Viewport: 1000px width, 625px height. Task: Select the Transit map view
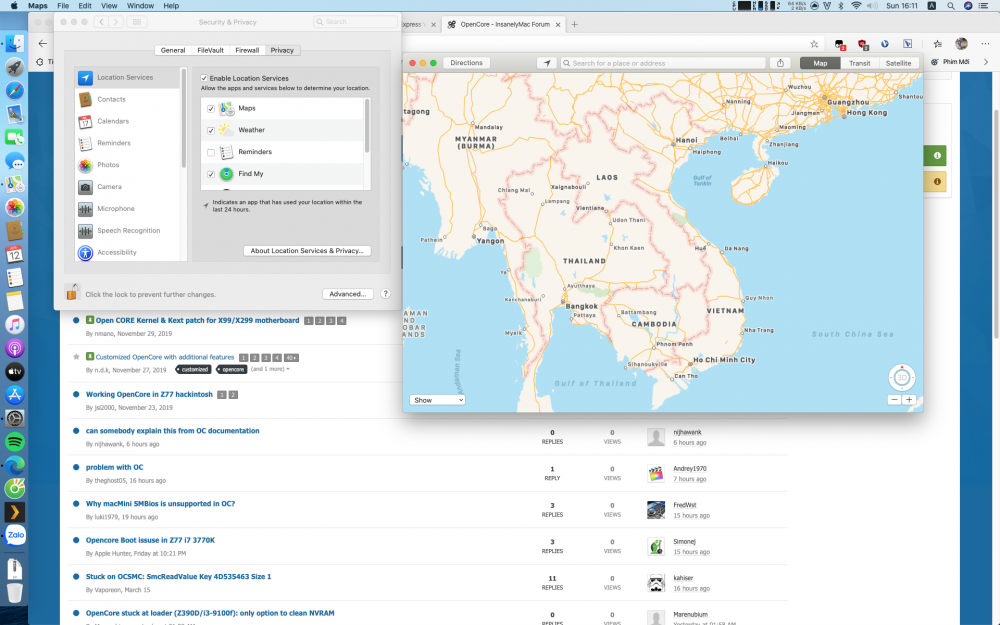click(859, 63)
